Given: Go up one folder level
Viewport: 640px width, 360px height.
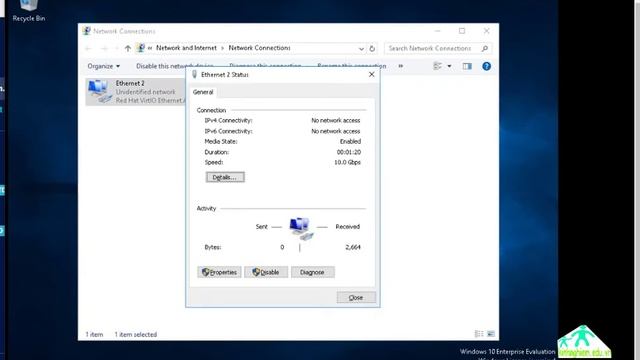Looking at the screenshot, I should tap(128, 49).
